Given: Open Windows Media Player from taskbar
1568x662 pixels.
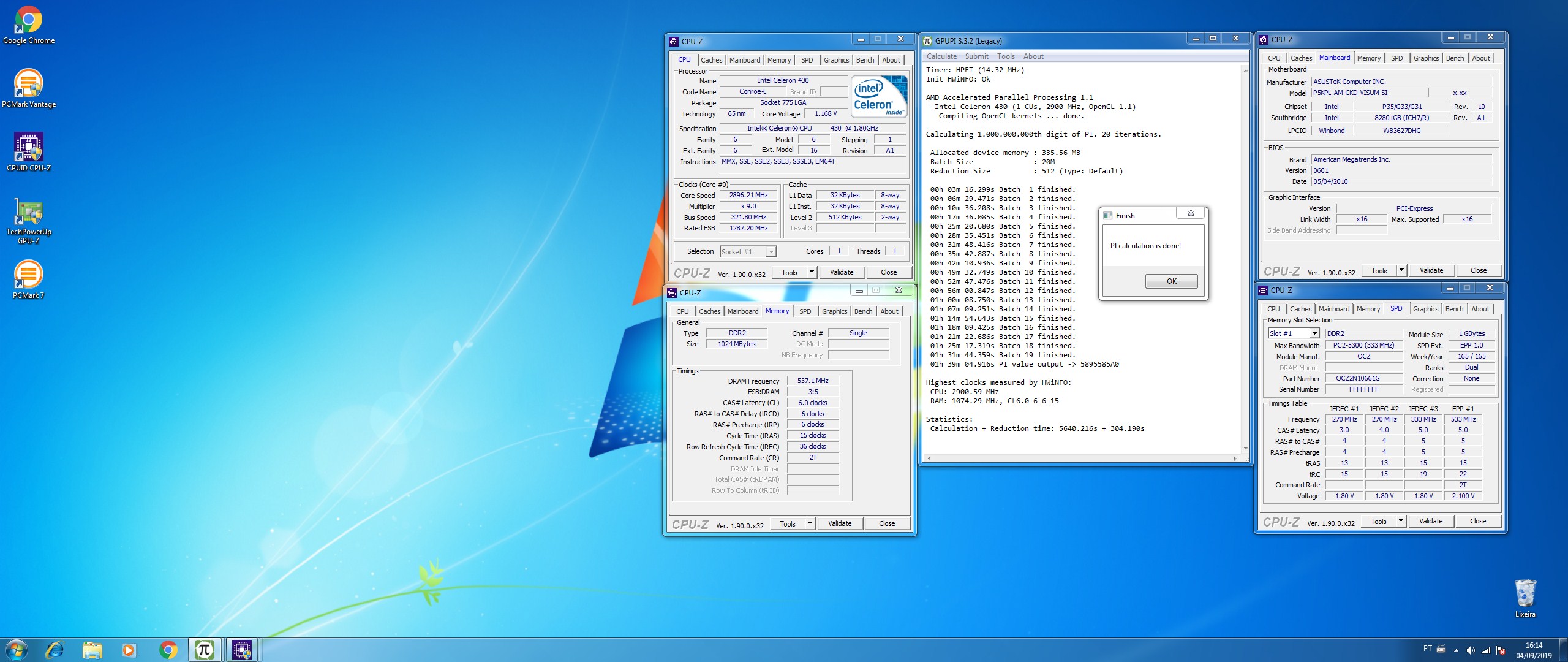Looking at the screenshot, I should (129, 650).
